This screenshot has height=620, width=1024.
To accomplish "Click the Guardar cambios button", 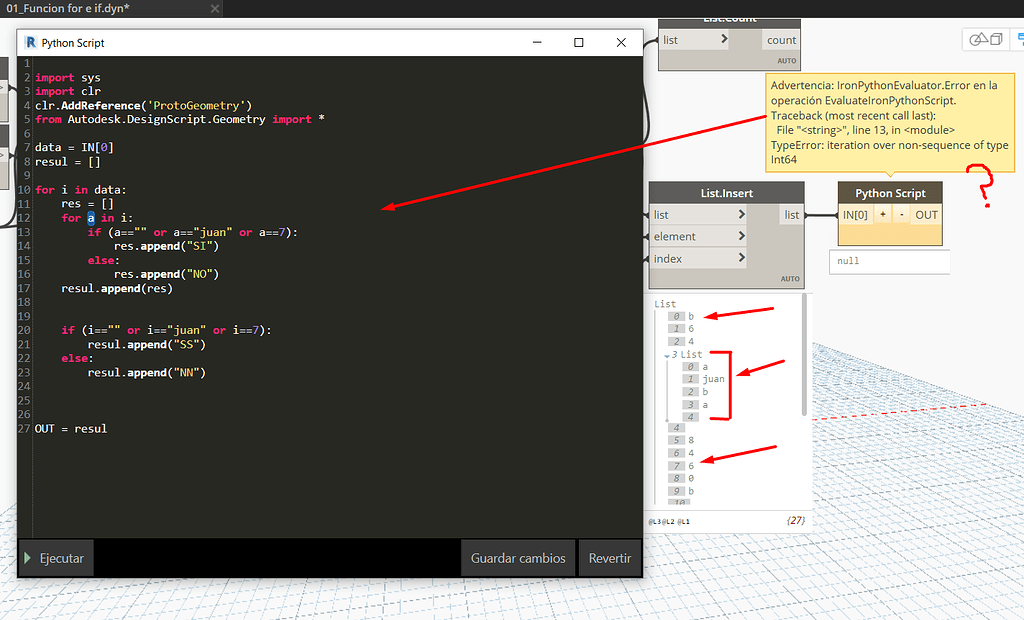I will click(x=517, y=558).
